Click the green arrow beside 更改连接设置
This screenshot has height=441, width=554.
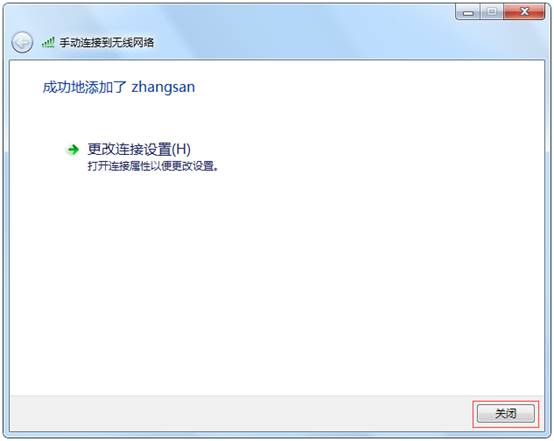tap(73, 150)
